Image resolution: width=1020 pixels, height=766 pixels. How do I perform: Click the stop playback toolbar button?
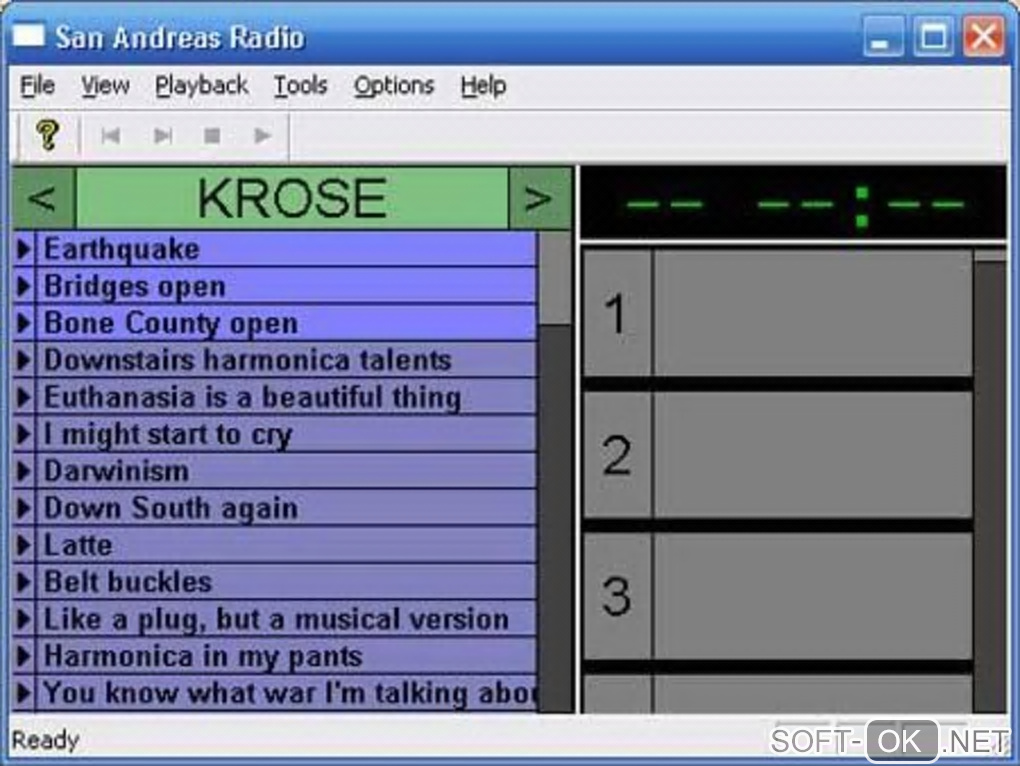[x=212, y=135]
